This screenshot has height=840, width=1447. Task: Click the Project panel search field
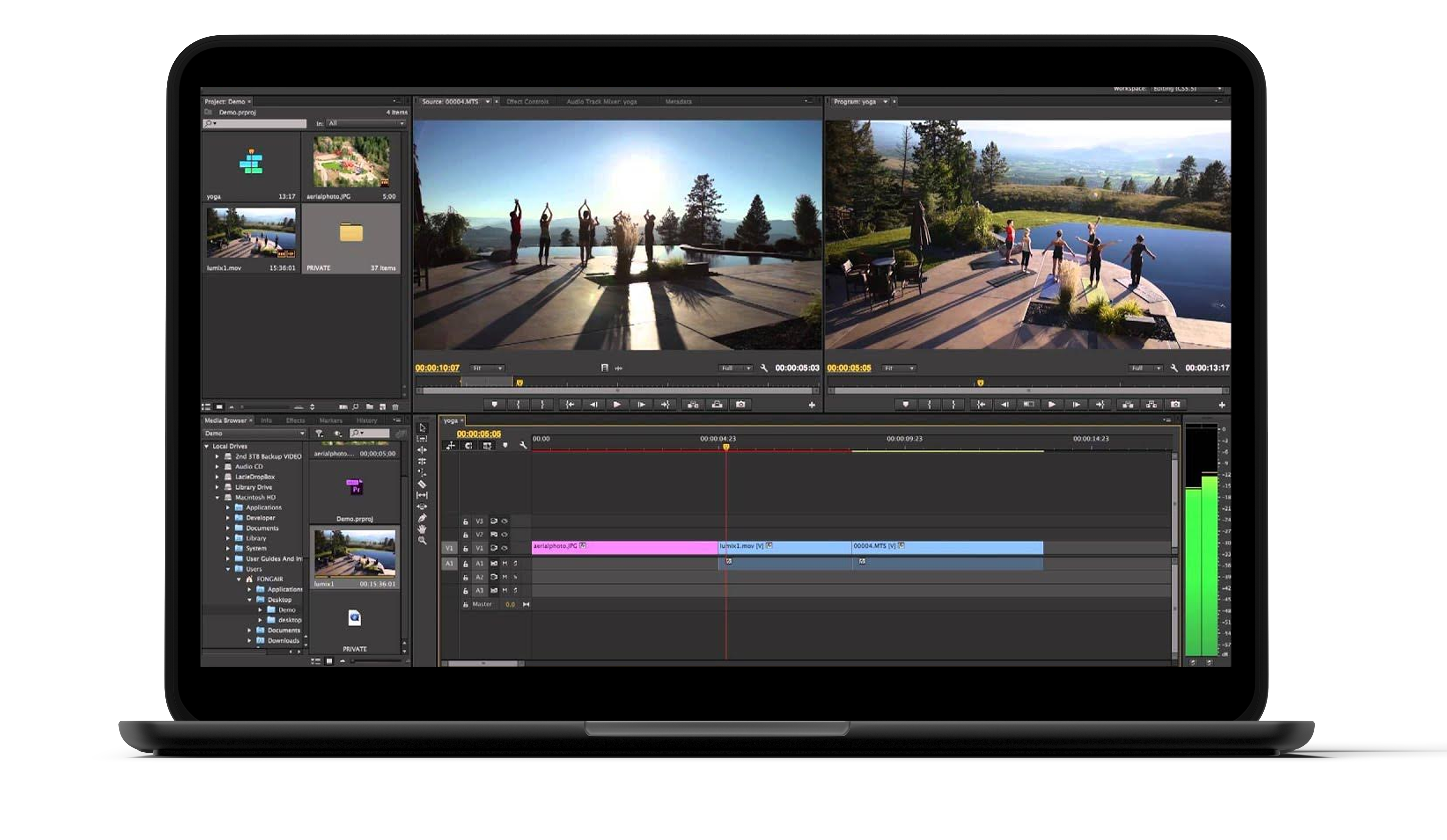255,123
